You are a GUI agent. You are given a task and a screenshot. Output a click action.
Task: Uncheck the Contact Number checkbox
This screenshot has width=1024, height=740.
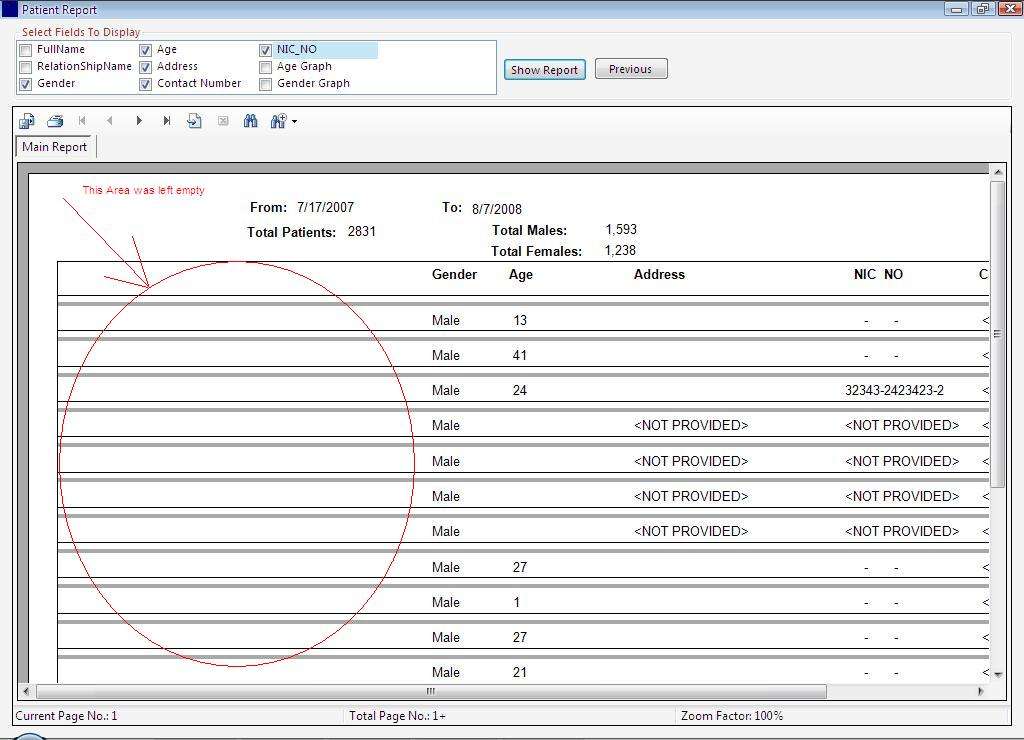pyautogui.click(x=146, y=84)
